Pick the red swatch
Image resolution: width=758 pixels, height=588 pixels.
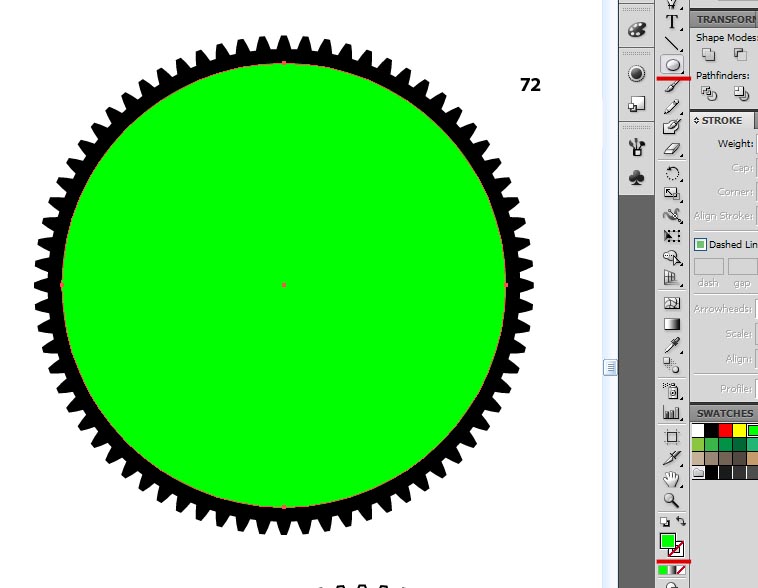(726, 430)
